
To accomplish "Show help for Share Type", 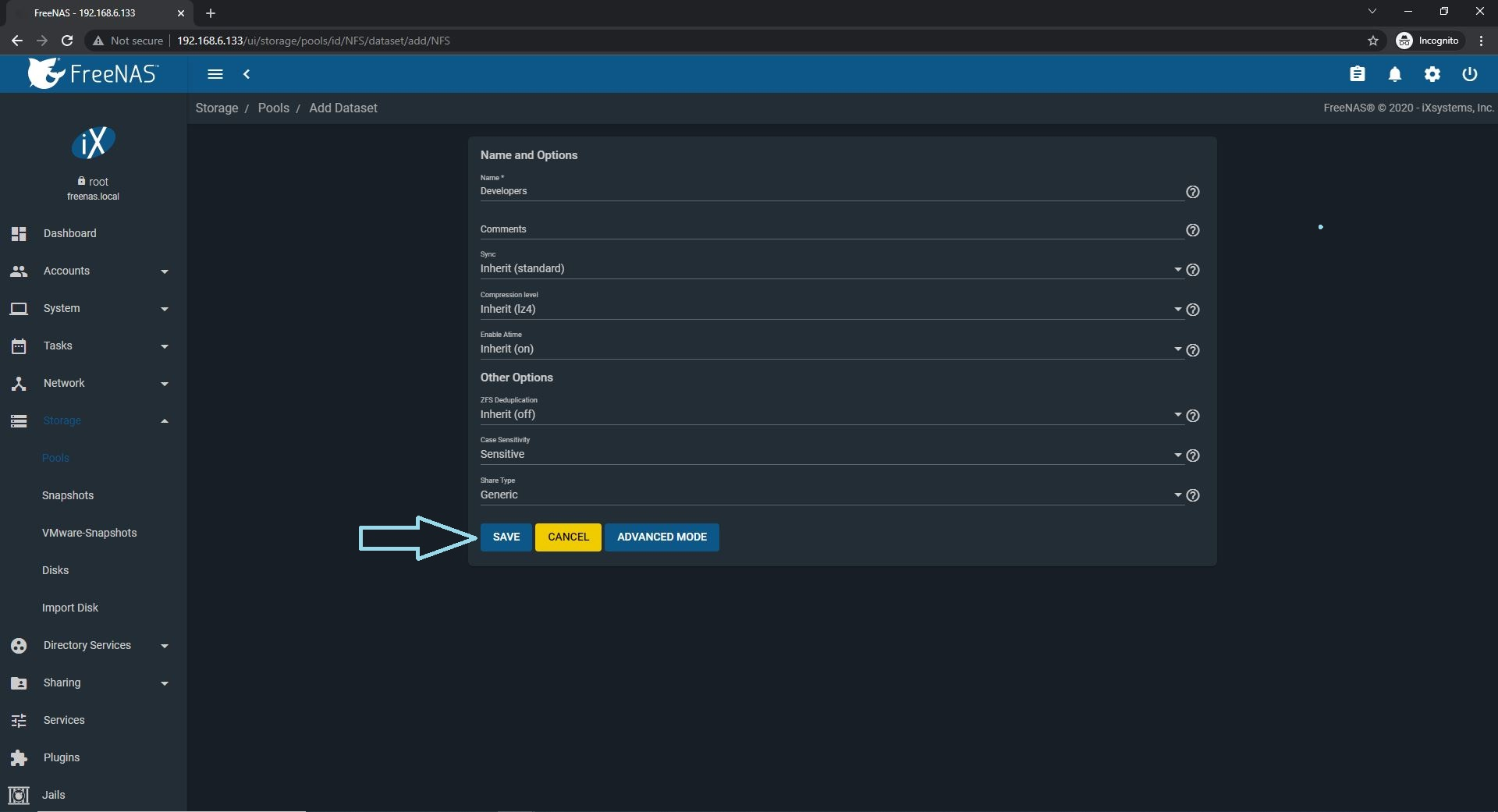I will coord(1192,495).
